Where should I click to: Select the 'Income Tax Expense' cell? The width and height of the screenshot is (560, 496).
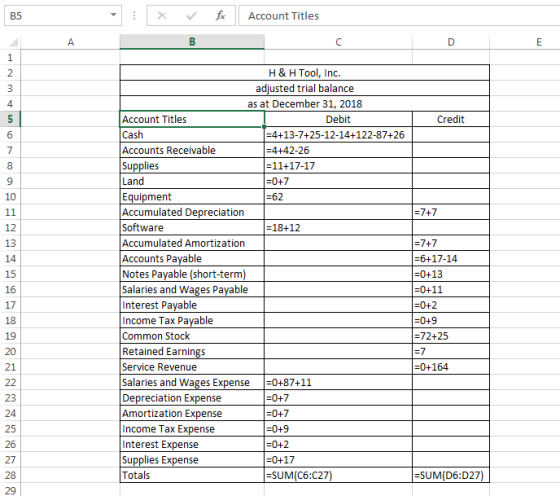[192, 429]
